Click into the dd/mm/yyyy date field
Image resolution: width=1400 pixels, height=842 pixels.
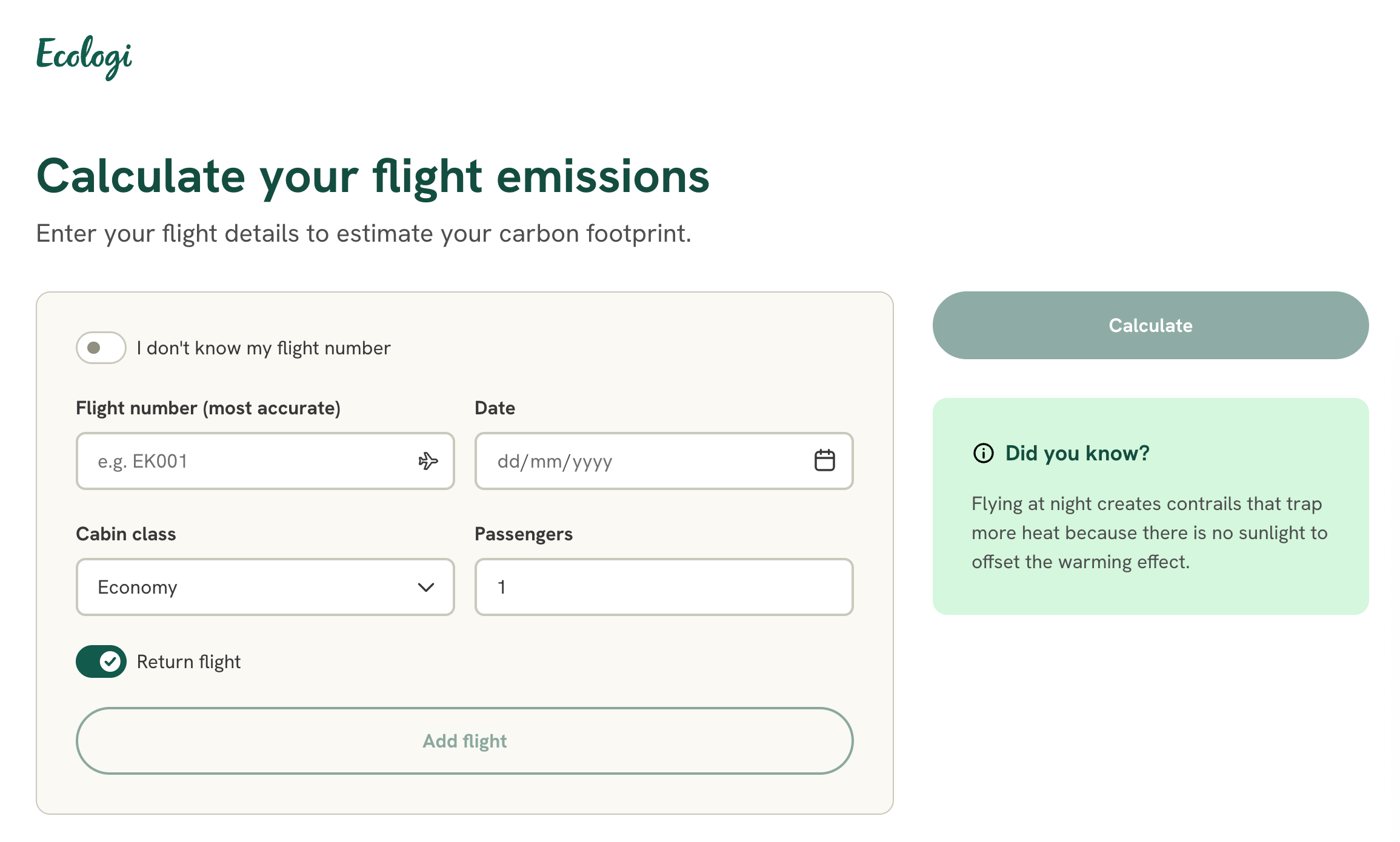pos(642,461)
